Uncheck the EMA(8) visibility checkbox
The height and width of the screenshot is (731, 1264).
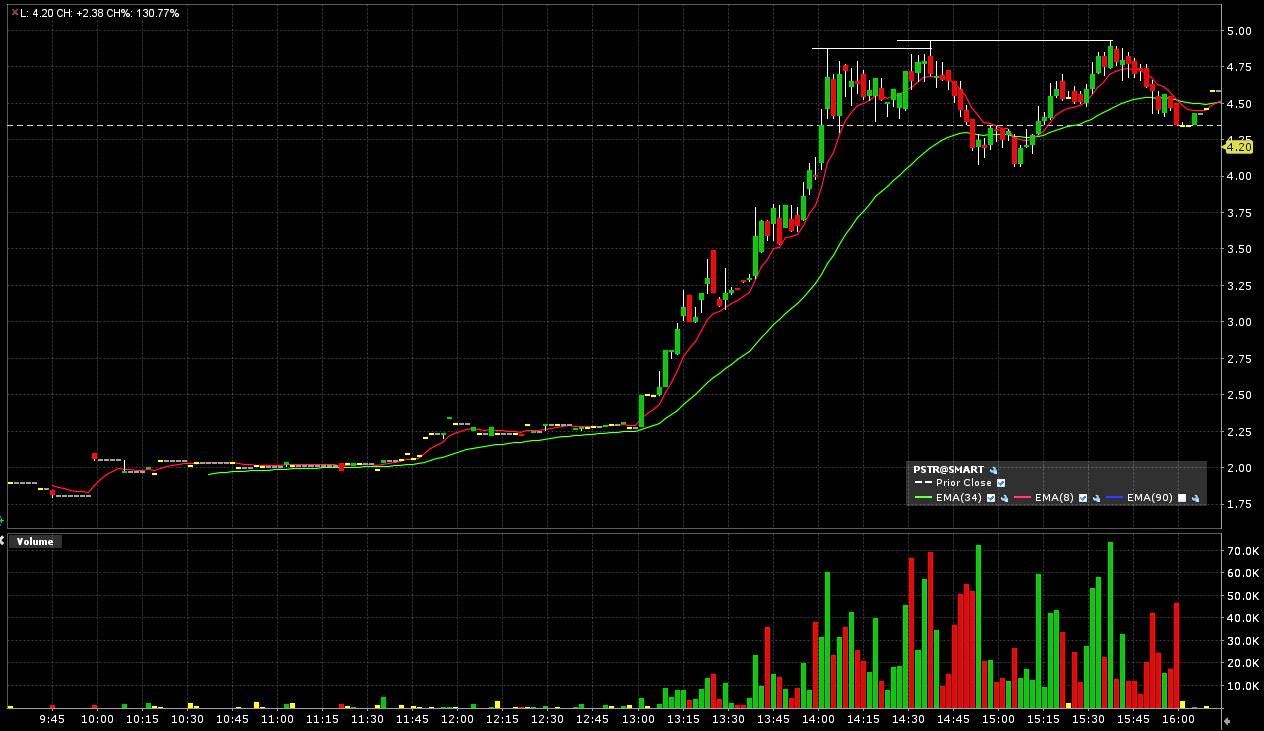pyautogui.click(x=1083, y=498)
